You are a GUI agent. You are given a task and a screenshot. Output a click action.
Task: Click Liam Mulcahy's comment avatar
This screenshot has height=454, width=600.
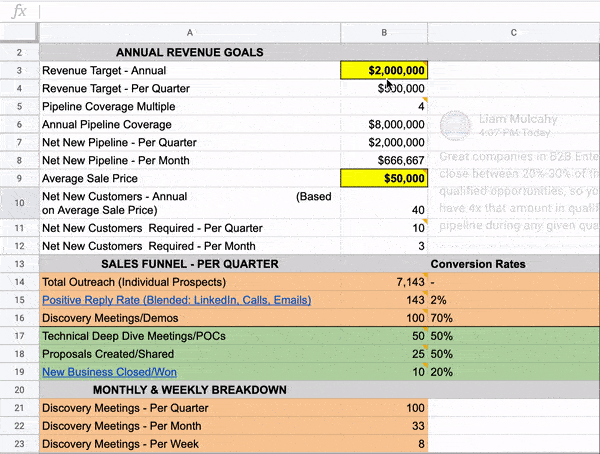(x=456, y=125)
